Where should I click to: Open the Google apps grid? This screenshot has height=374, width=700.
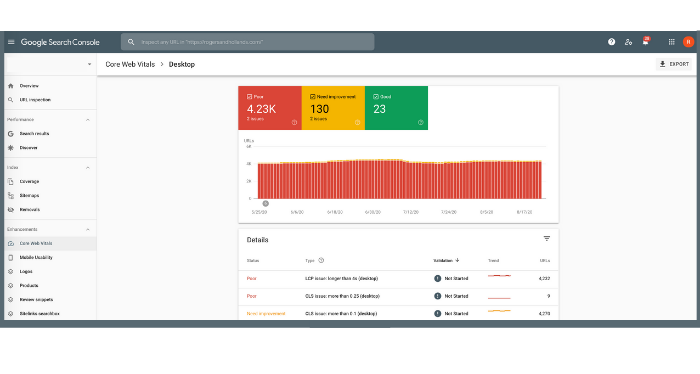(x=671, y=42)
